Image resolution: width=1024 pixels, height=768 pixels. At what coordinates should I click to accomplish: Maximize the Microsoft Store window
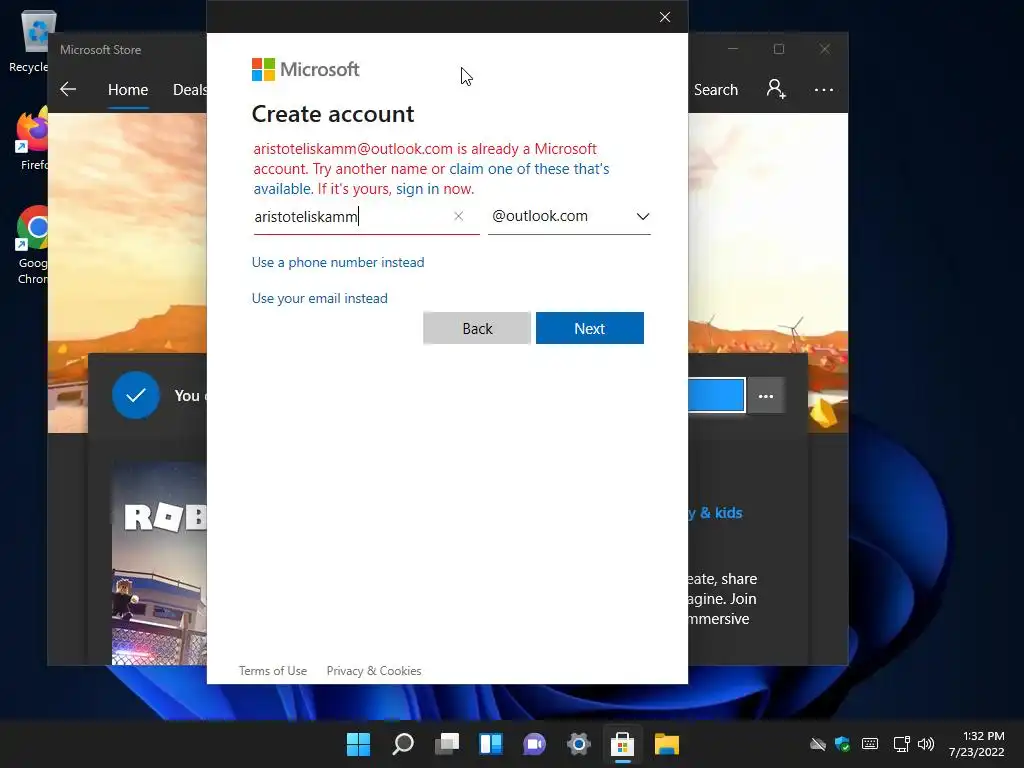[778, 49]
